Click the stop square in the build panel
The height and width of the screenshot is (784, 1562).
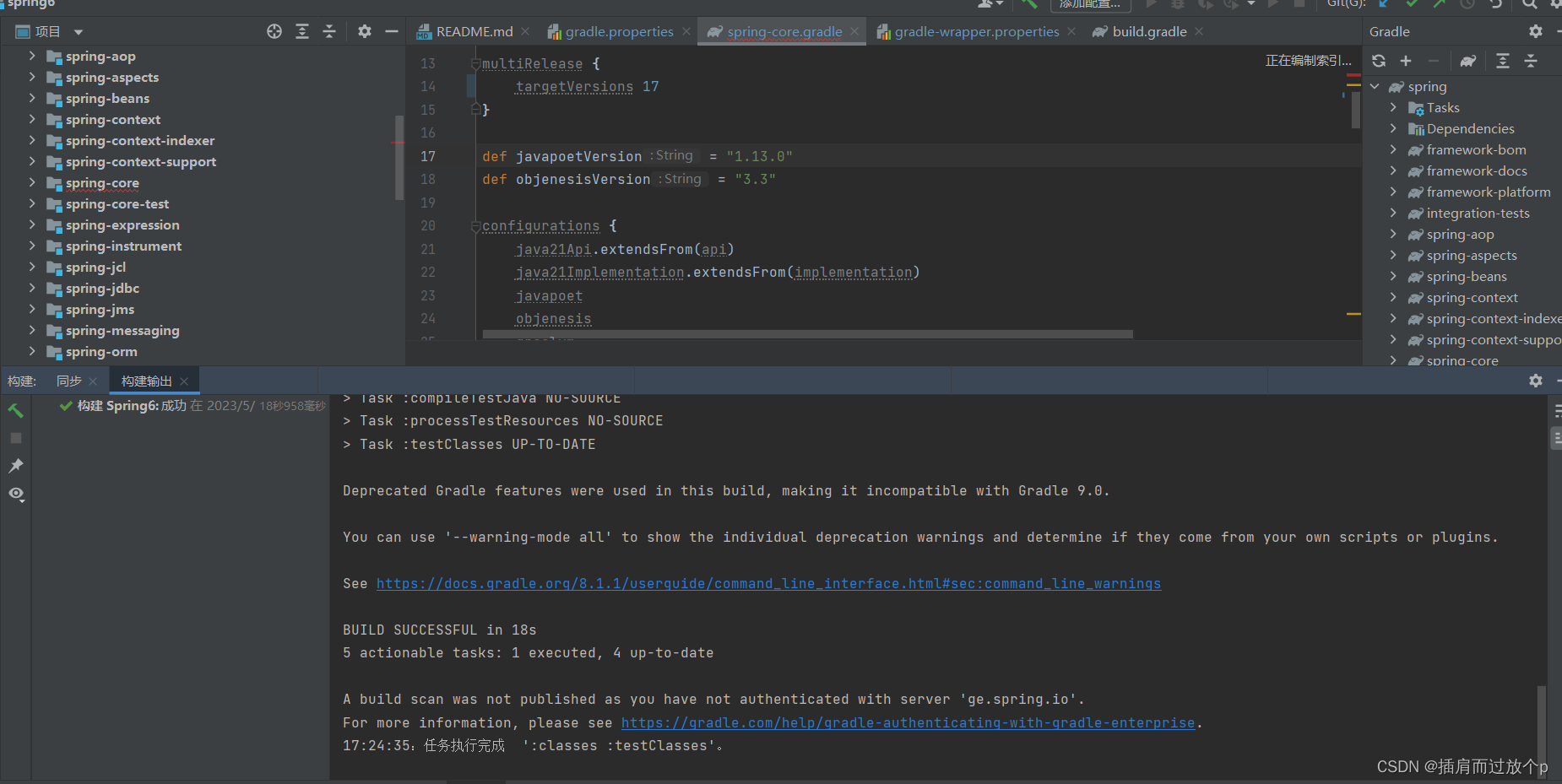(15, 438)
